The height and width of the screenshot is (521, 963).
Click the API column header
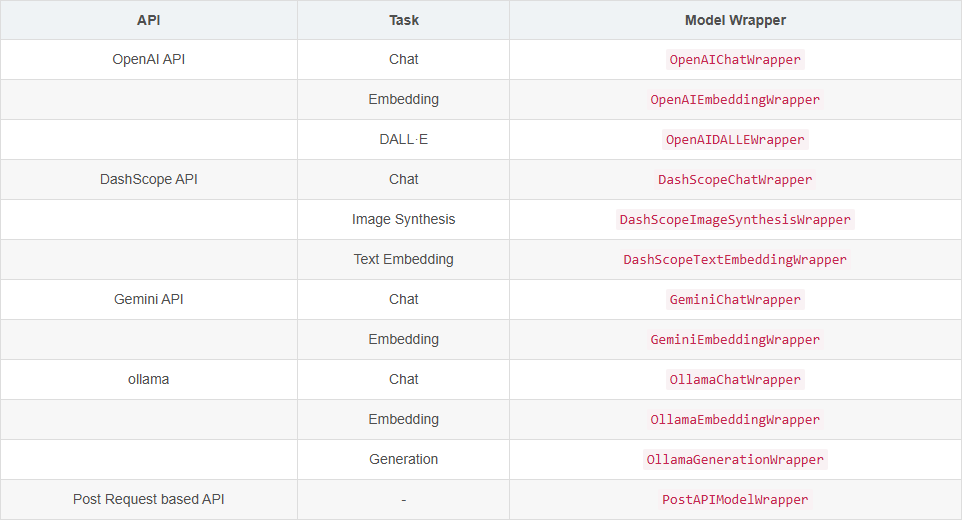click(149, 20)
